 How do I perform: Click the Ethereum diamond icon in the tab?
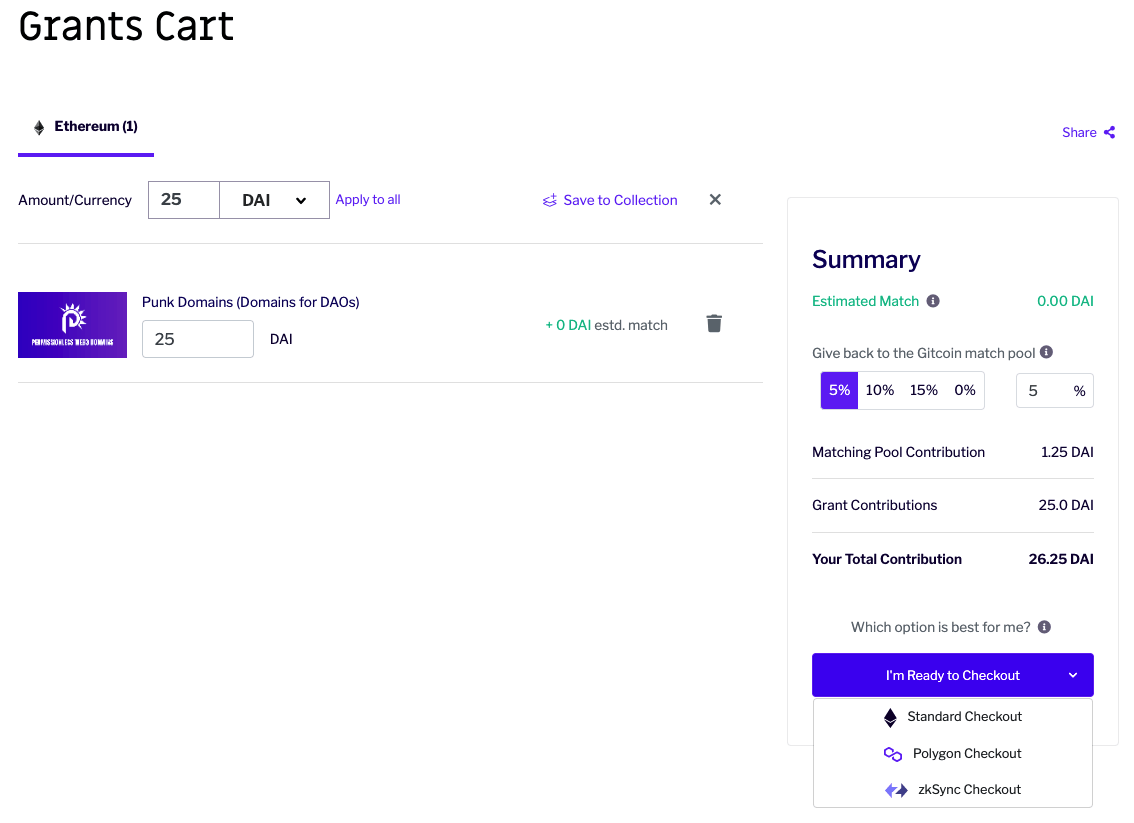[x=39, y=128]
